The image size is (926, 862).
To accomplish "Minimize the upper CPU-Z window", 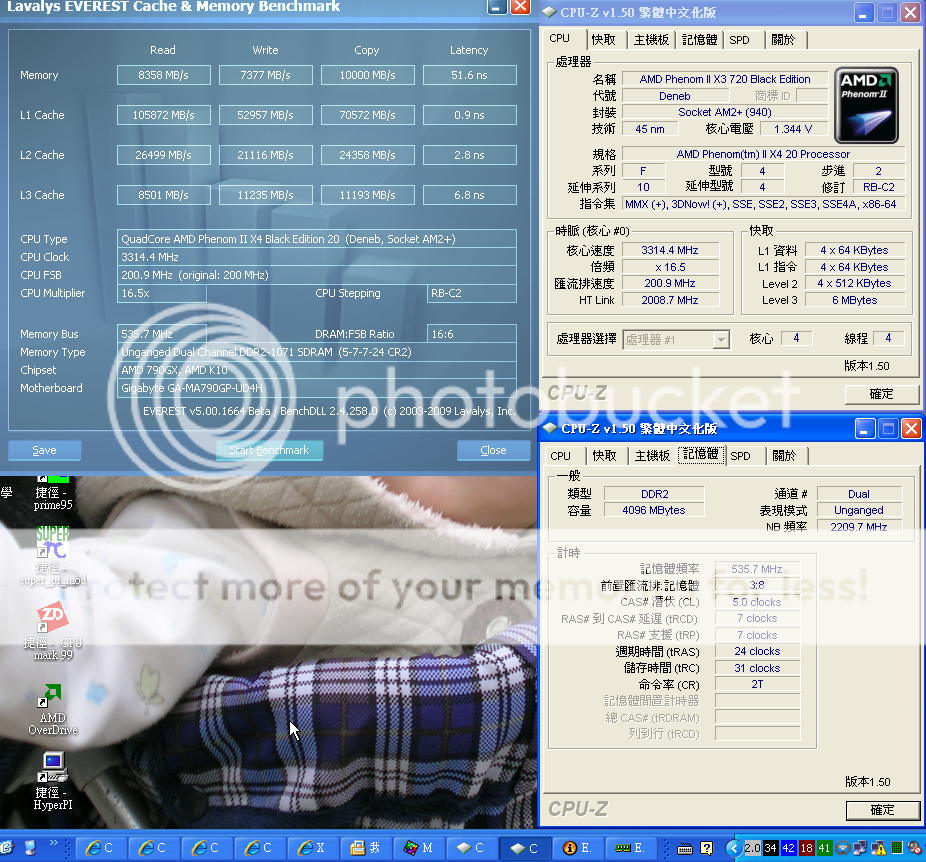I will coord(862,12).
